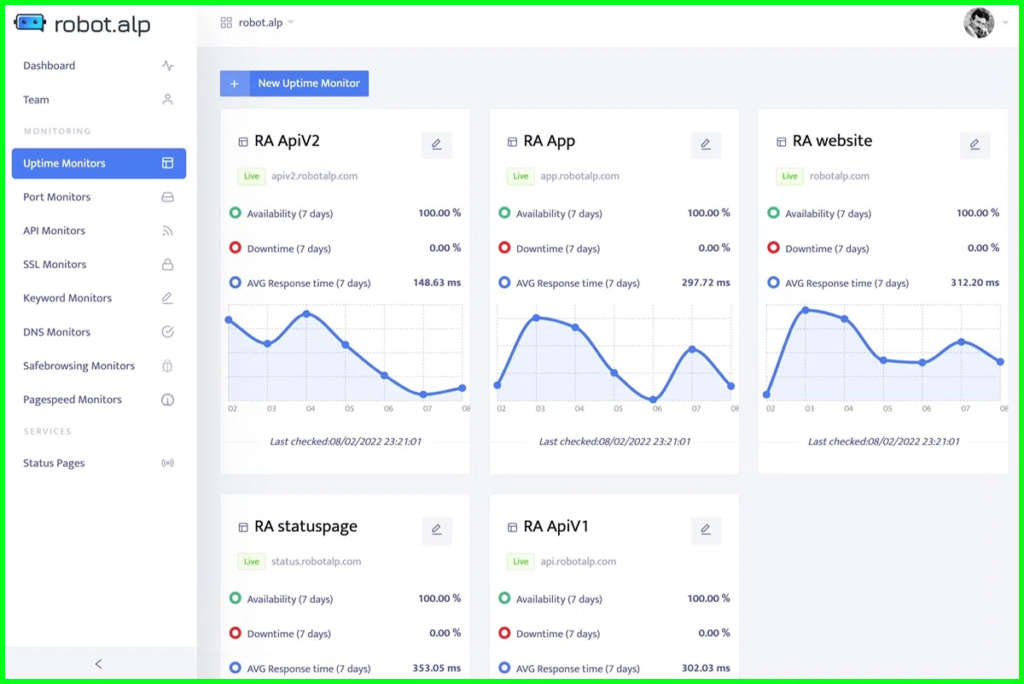The height and width of the screenshot is (684, 1024).
Task: Click the edit pencil icon on RA ApiV2 card
Action: (436, 144)
